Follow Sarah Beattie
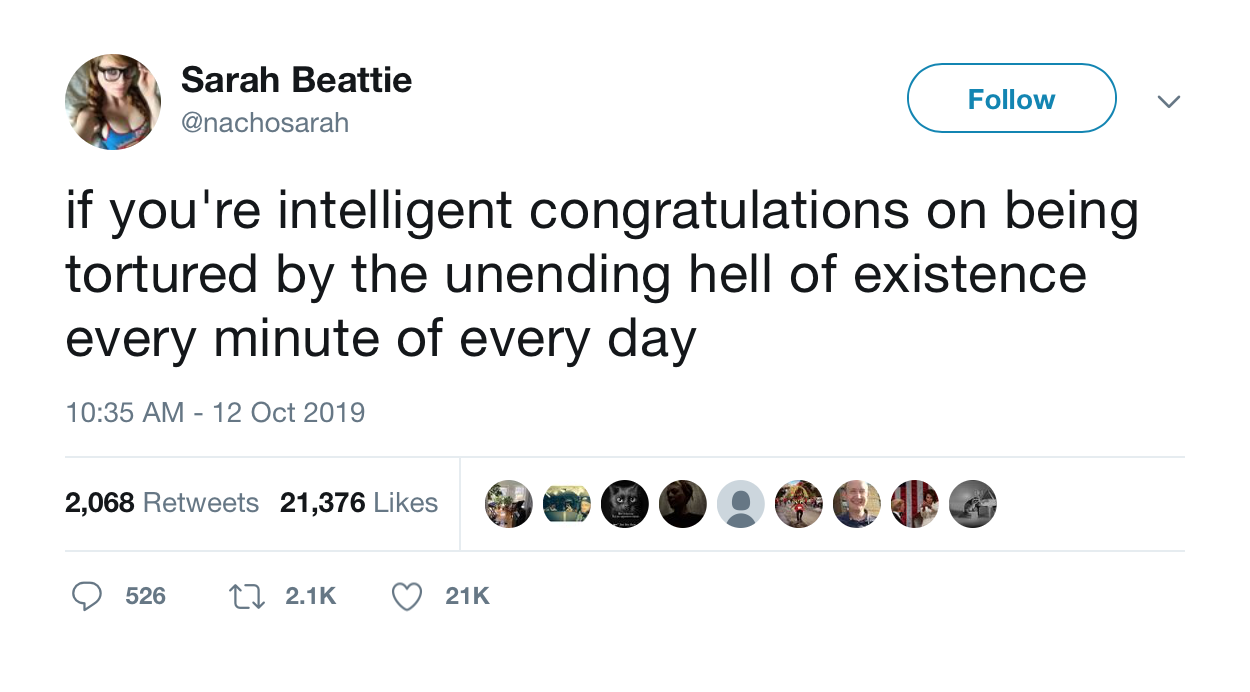The height and width of the screenshot is (692, 1250). [x=1011, y=99]
